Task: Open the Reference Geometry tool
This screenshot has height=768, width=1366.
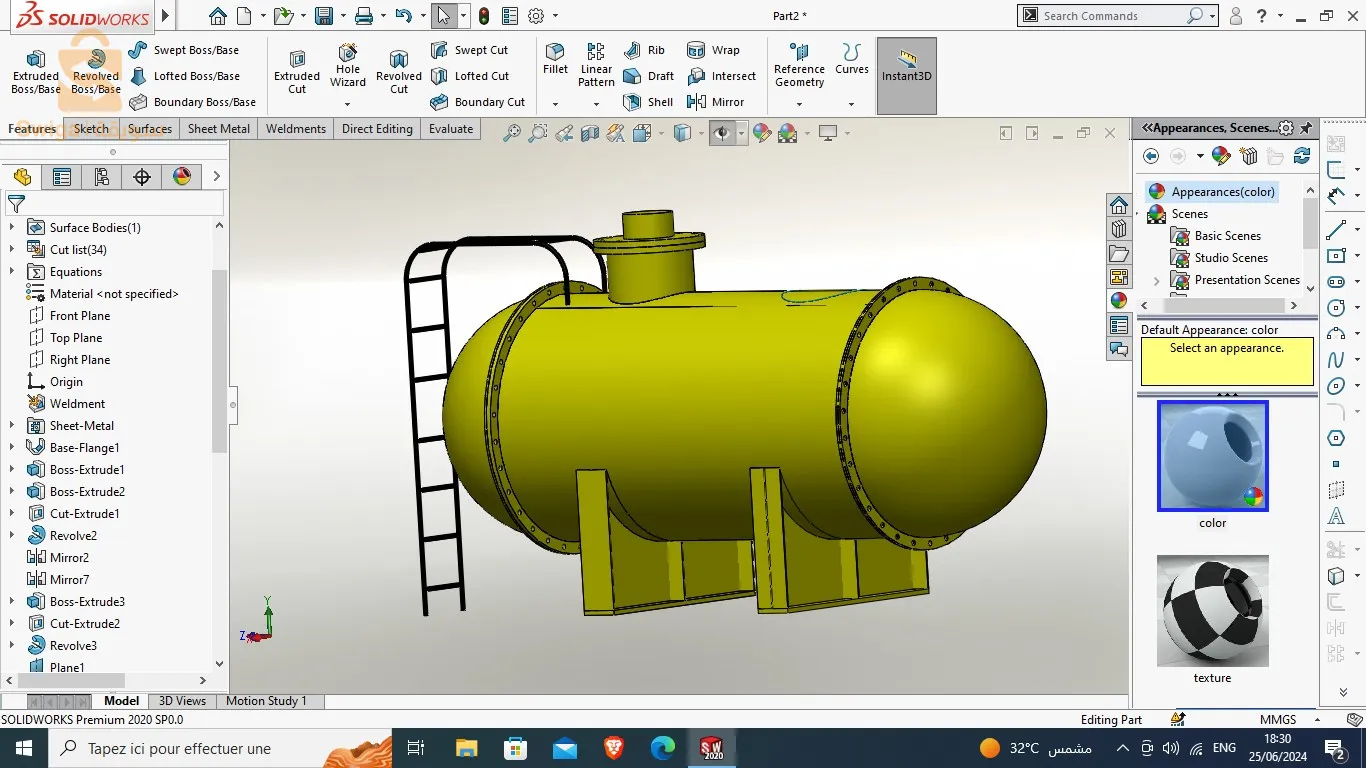Action: pos(799,64)
